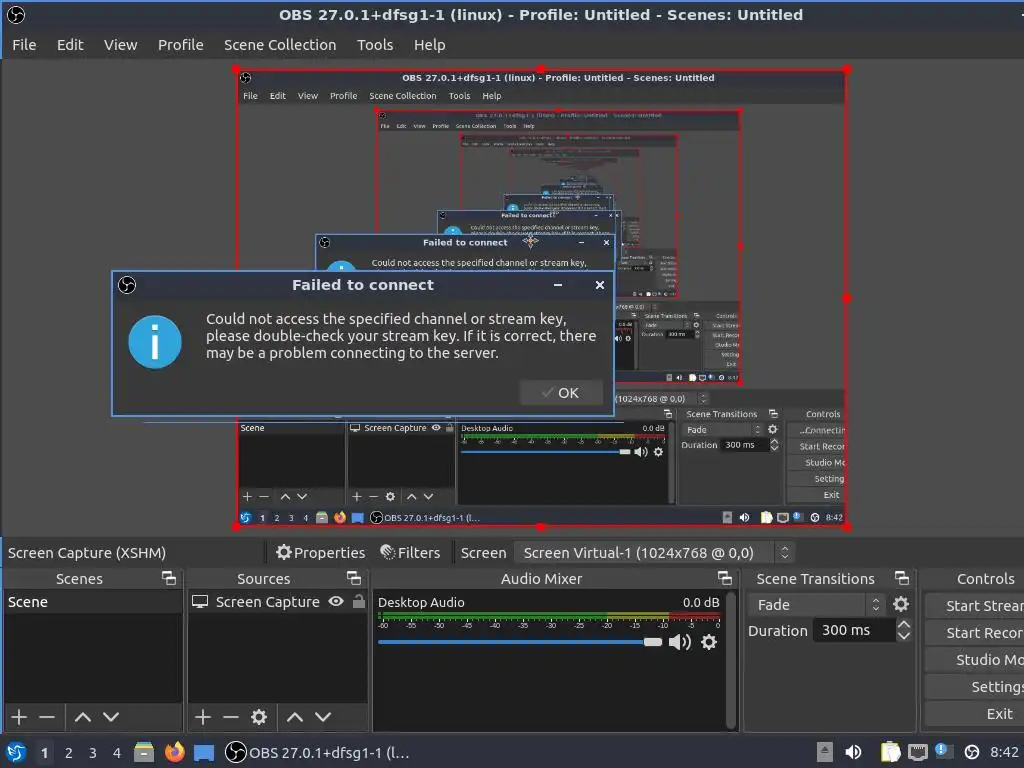Click the 8:42 clock
The height and width of the screenshot is (768, 1024).
[1004, 752]
